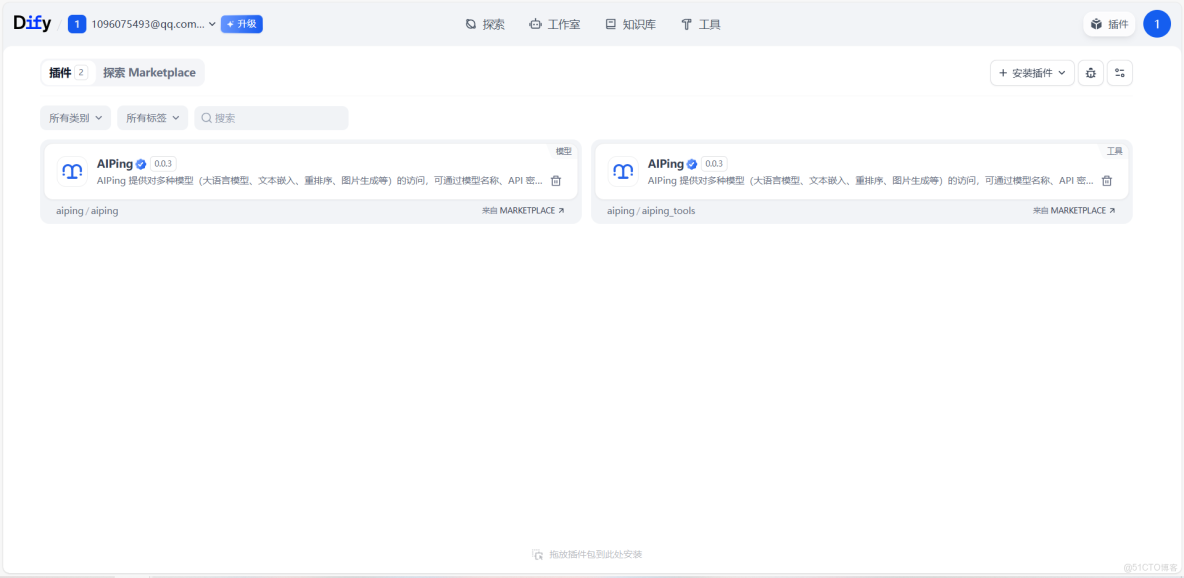Image resolution: width=1184 pixels, height=578 pixels.
Task: Expand the 所有类别 category filter
Action: point(74,117)
